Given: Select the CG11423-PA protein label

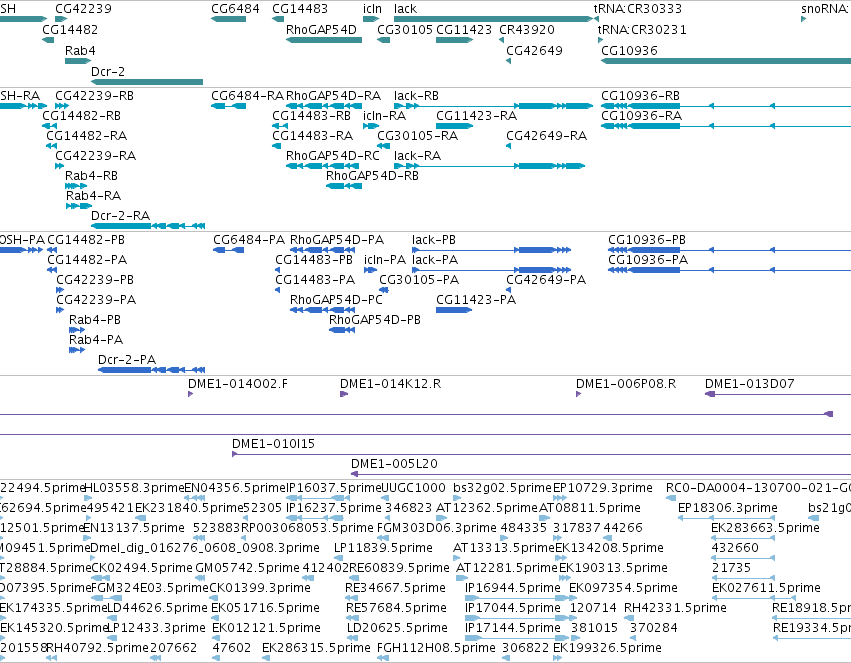Looking at the screenshot, I should [x=475, y=299].
